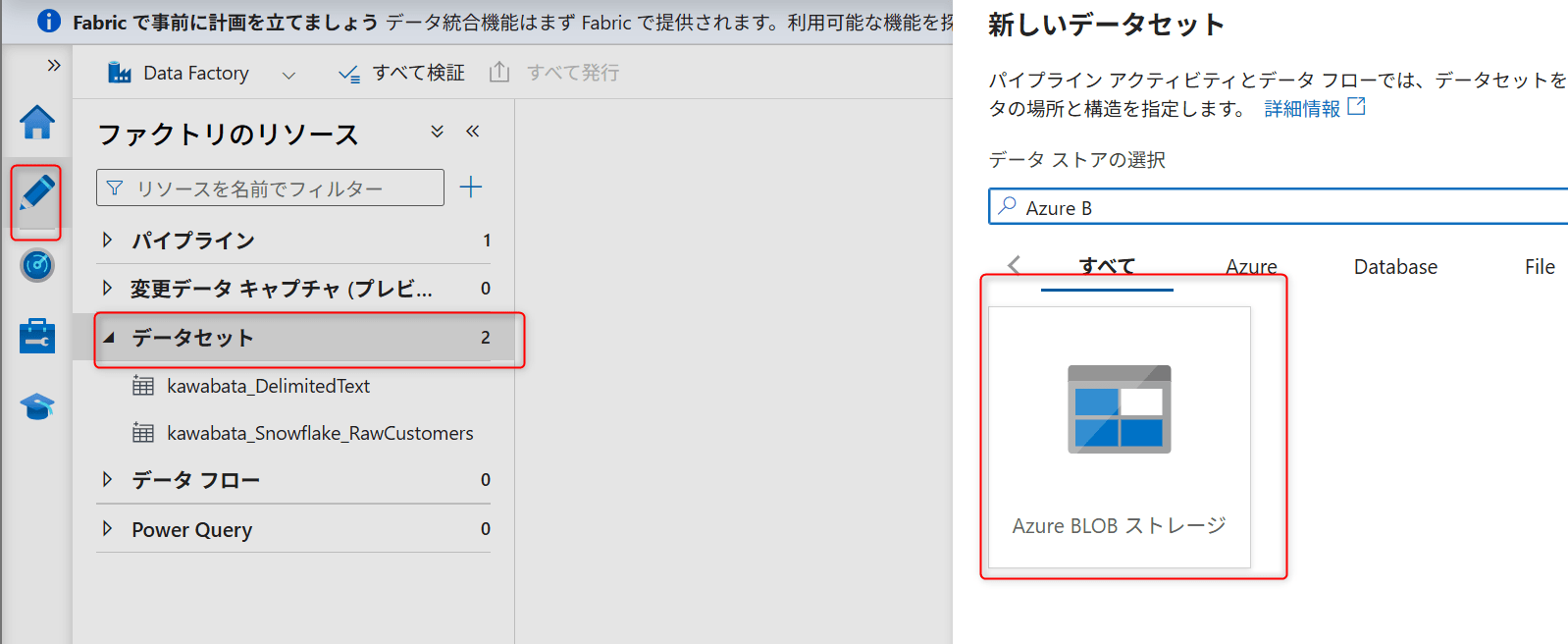Click すべて検証 validate all button
This screenshot has width=1568, height=644.
click(x=401, y=73)
